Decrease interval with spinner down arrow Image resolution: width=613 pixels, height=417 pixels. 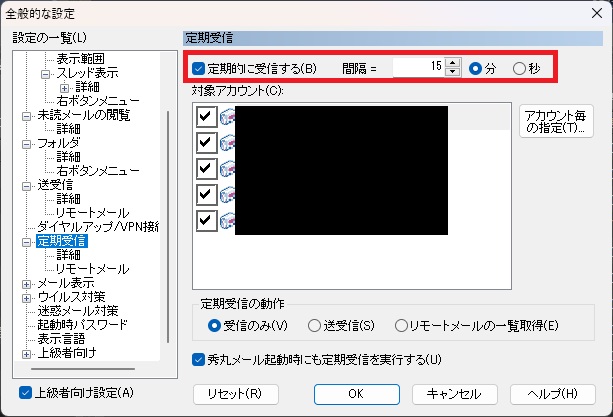pos(453,72)
